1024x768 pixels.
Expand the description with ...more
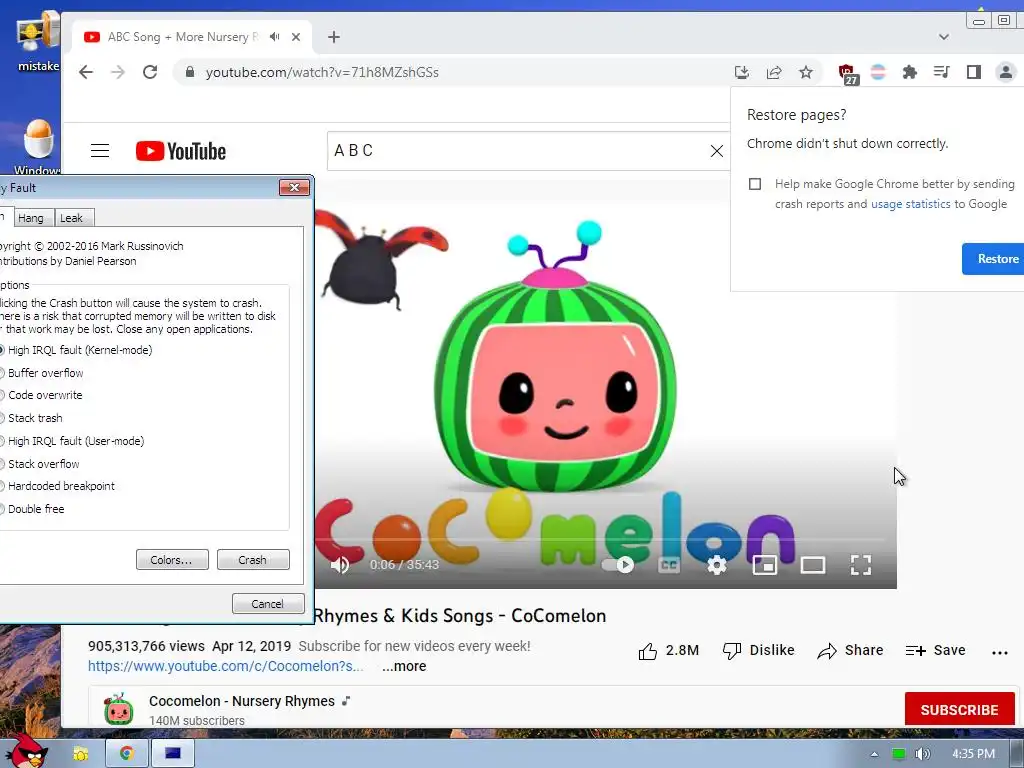tap(404, 666)
